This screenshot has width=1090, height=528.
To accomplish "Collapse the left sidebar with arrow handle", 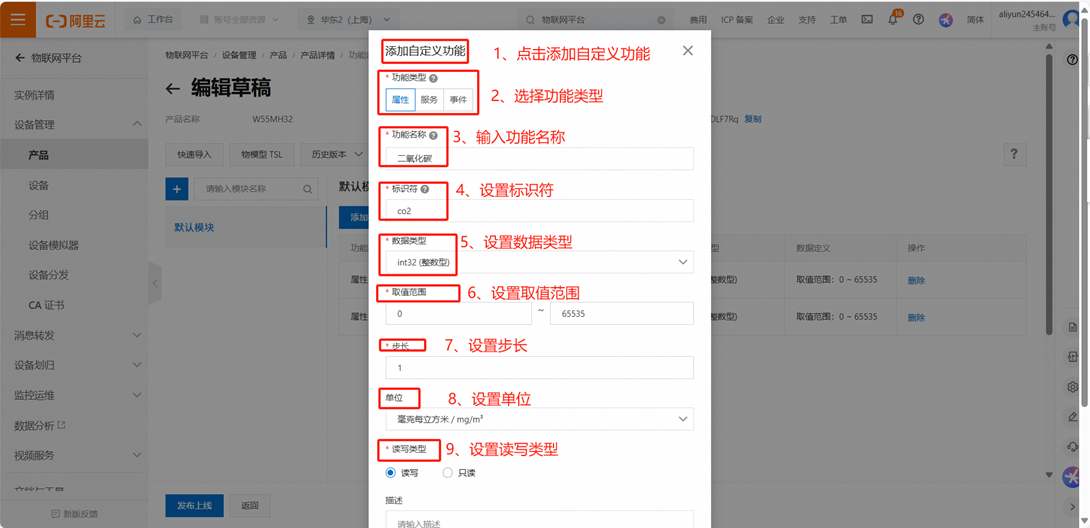I will [x=154, y=284].
